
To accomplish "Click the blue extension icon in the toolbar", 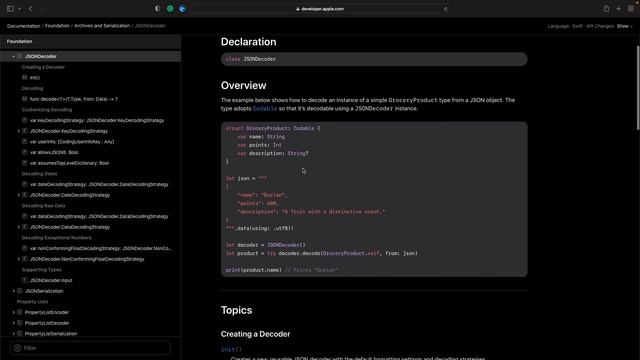I will pos(182,9).
